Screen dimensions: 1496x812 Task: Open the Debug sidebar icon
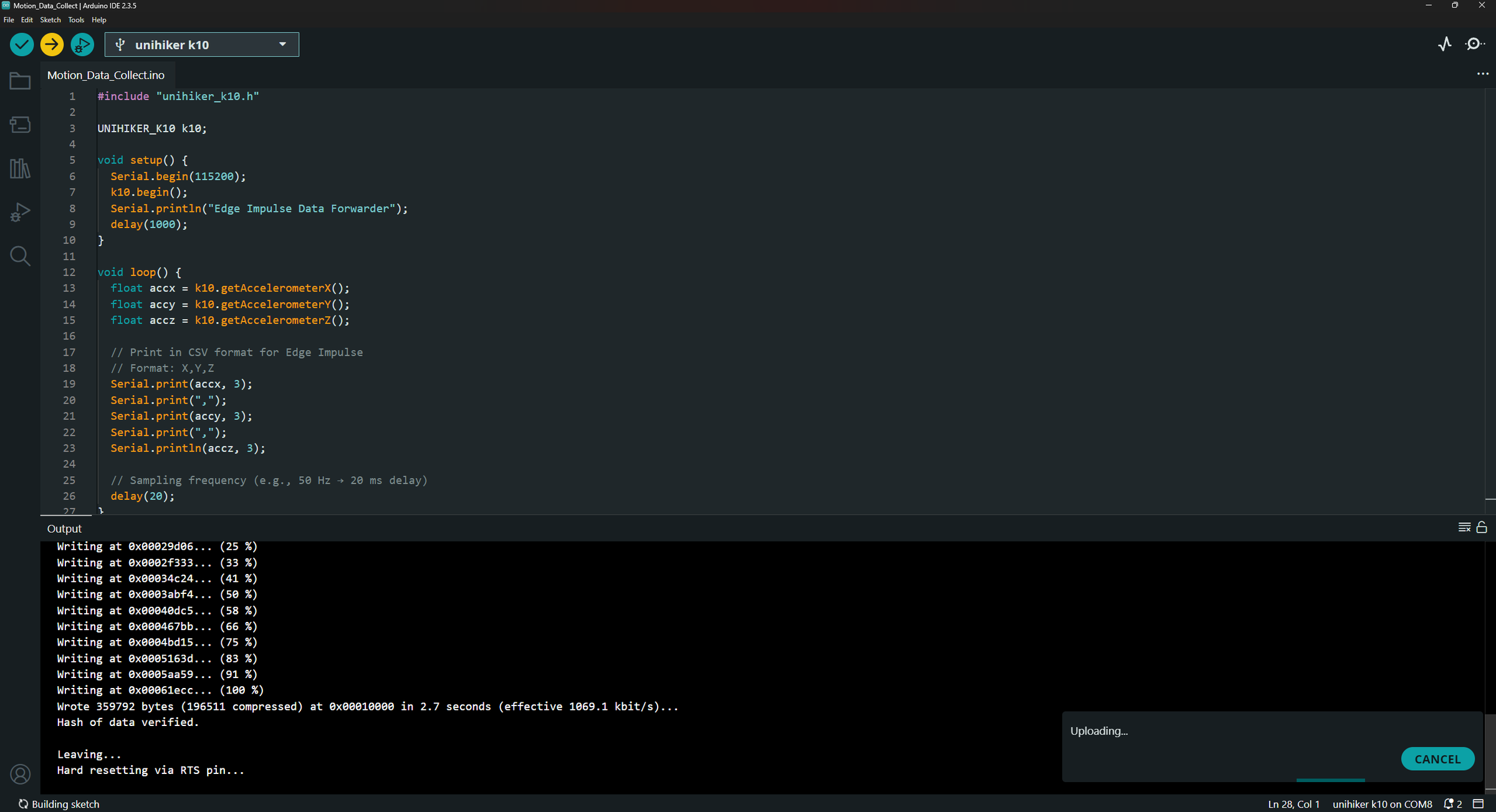coord(20,212)
